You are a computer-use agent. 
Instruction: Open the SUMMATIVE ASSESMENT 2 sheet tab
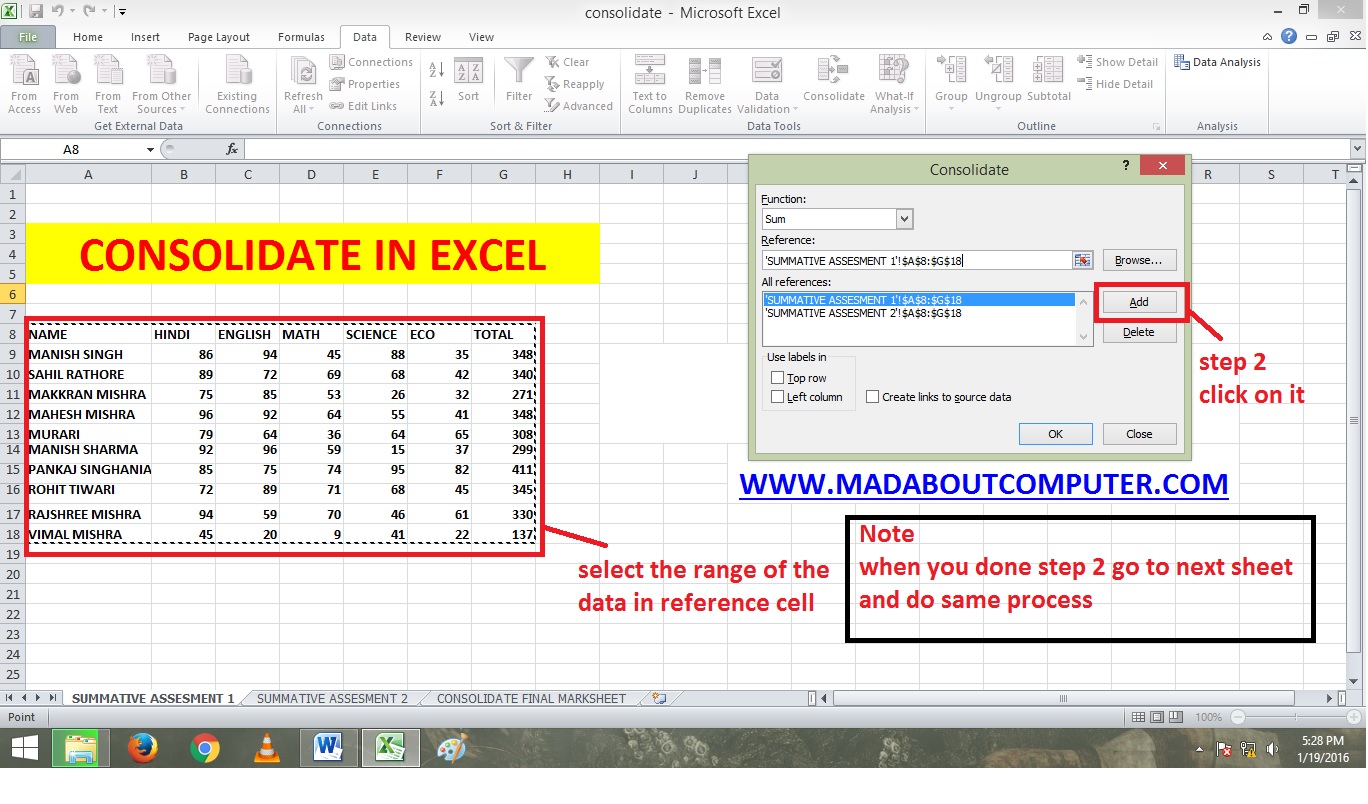point(332,699)
